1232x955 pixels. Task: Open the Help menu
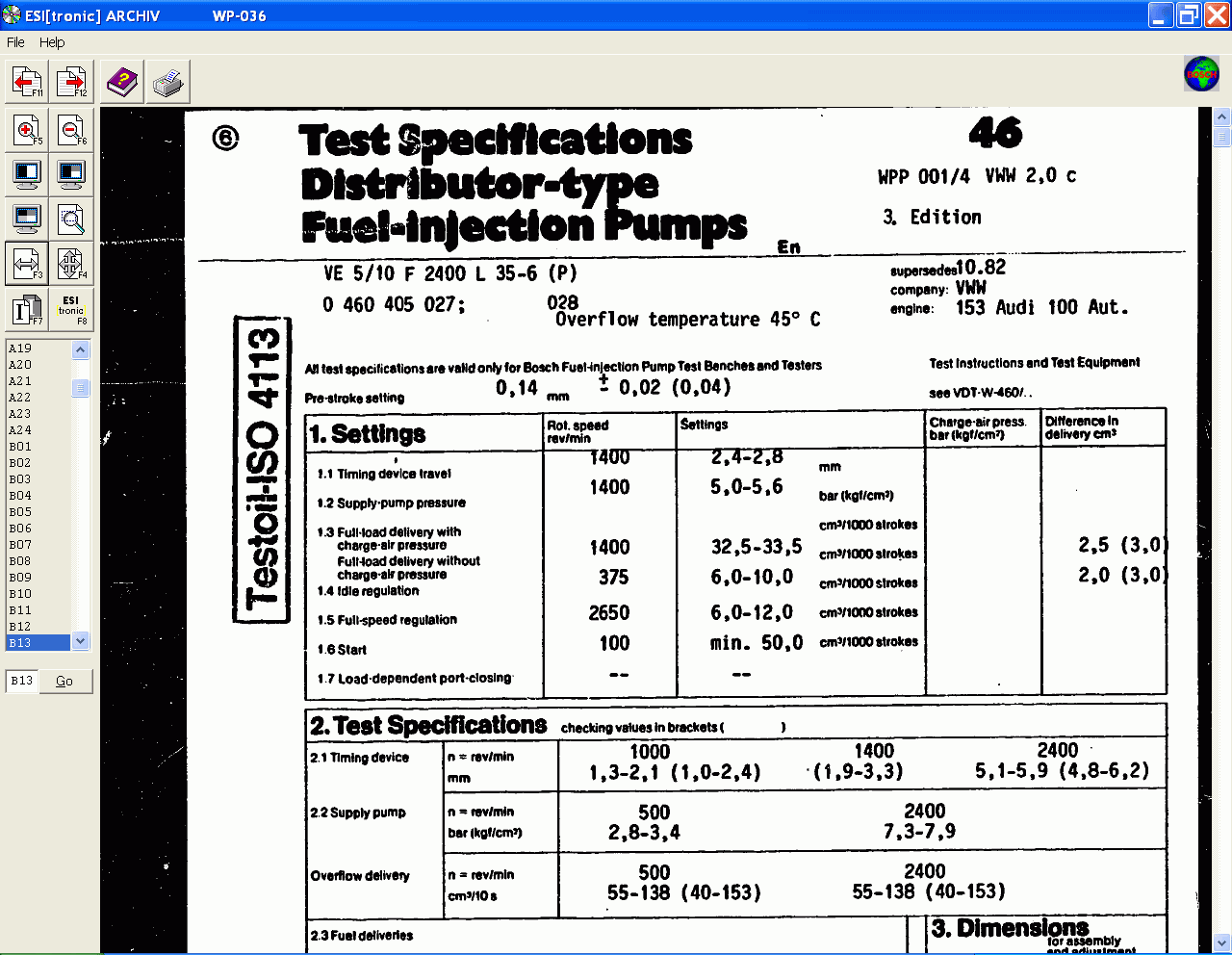coord(52,42)
